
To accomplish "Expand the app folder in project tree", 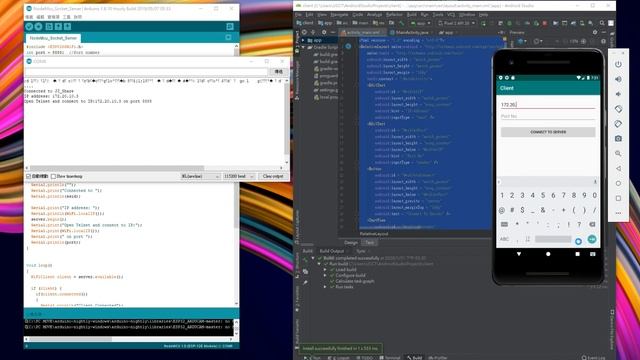I will click(x=303, y=40).
